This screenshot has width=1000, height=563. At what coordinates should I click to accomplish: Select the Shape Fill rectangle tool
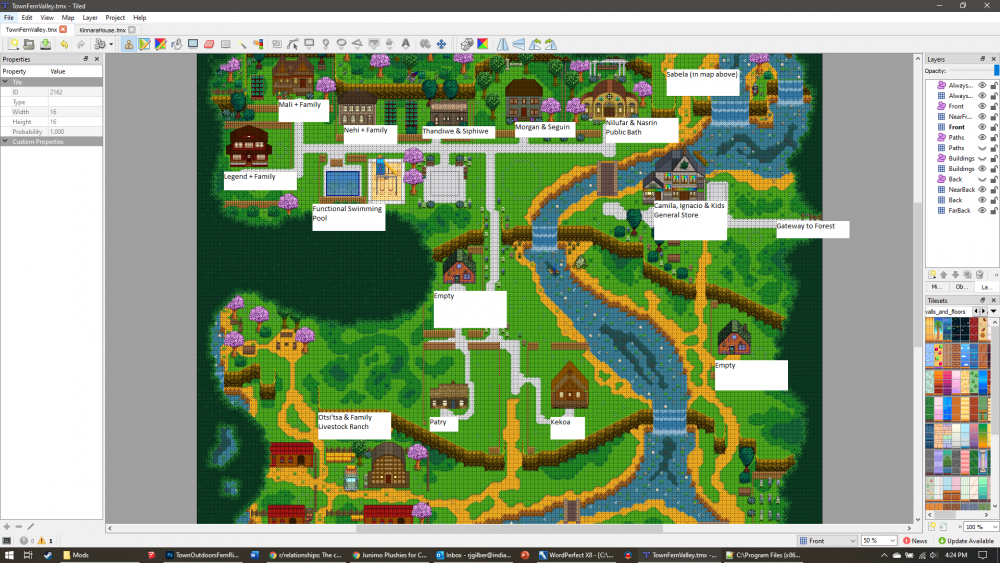(193, 44)
